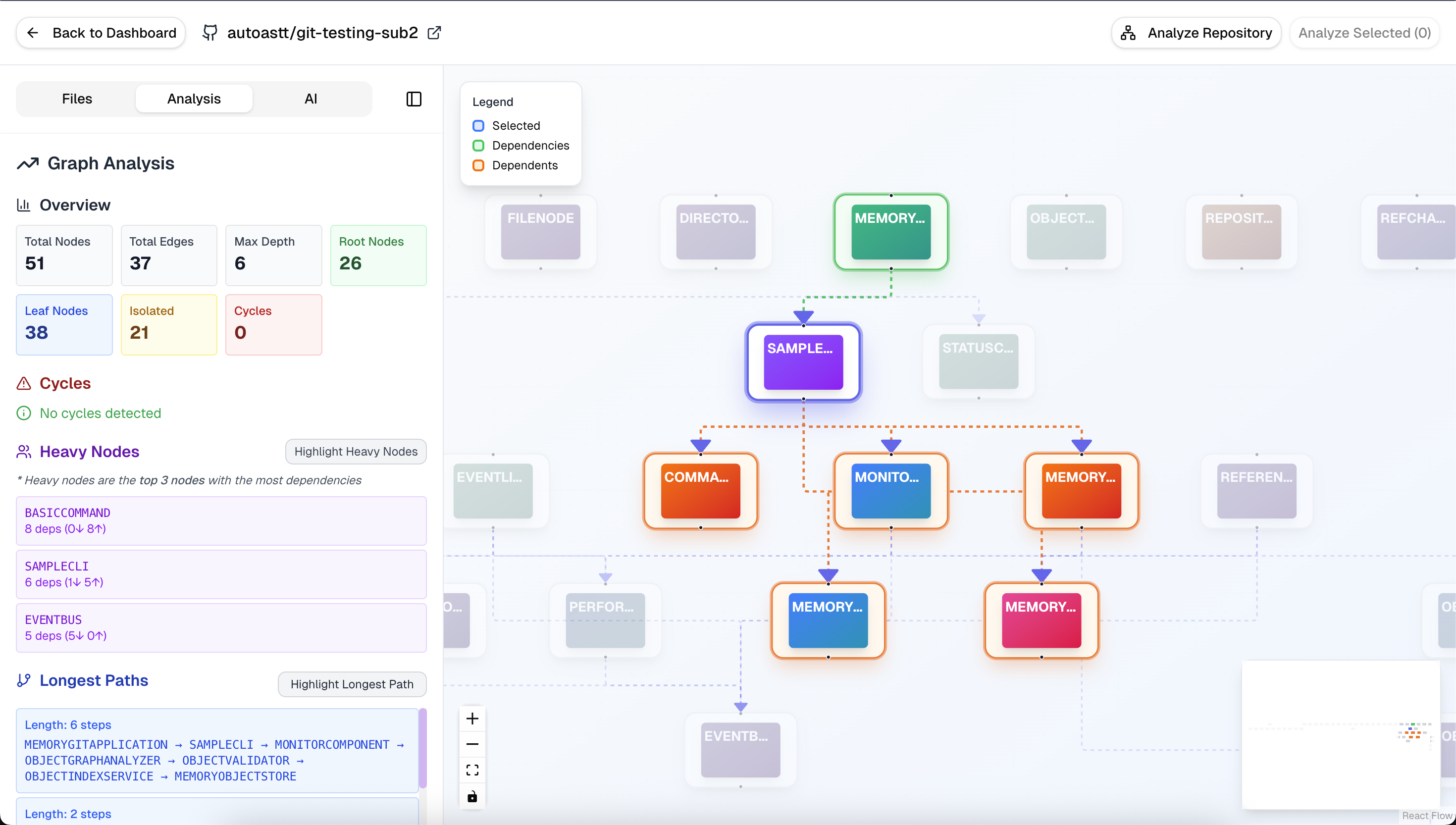This screenshot has height=825, width=1456.
Task: Select the EVENTBUS heavy node entry
Action: 221,627
